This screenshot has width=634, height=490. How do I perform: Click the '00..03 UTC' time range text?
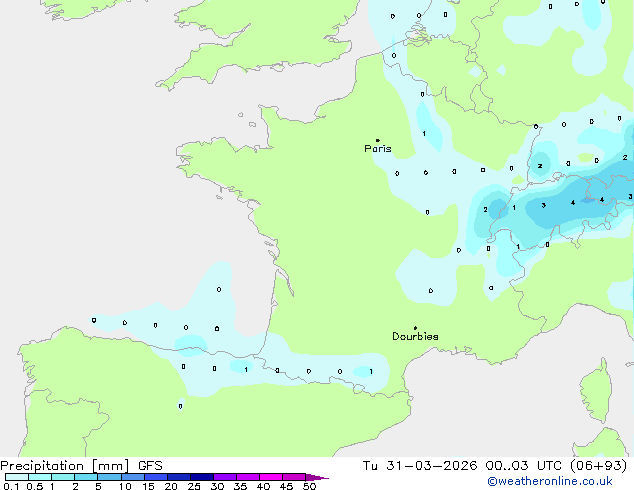[x=524, y=466]
